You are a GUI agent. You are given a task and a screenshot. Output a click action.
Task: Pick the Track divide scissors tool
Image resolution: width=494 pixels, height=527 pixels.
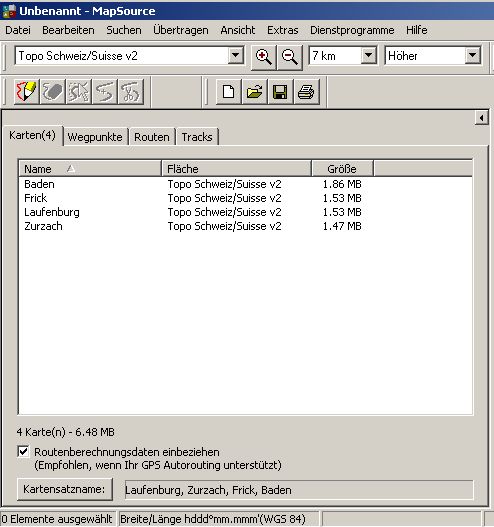coord(131,91)
